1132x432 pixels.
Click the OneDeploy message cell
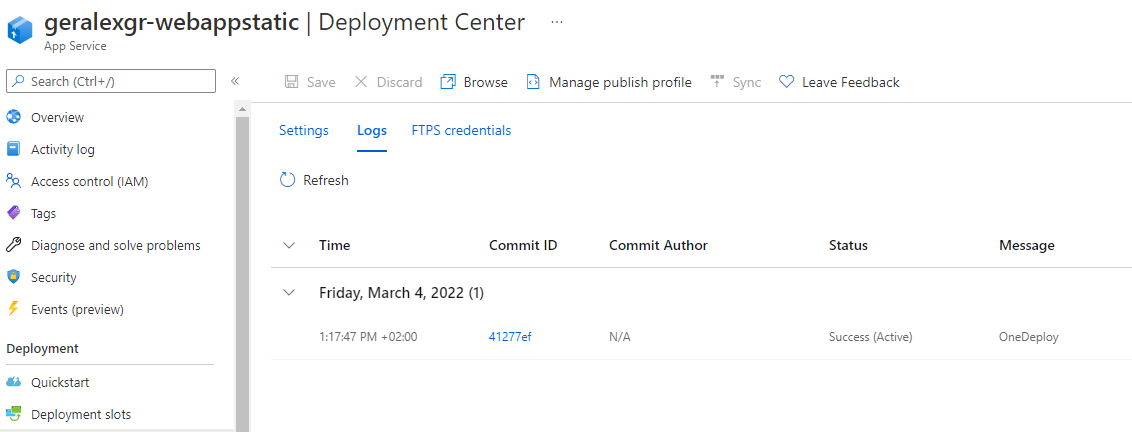point(1029,337)
